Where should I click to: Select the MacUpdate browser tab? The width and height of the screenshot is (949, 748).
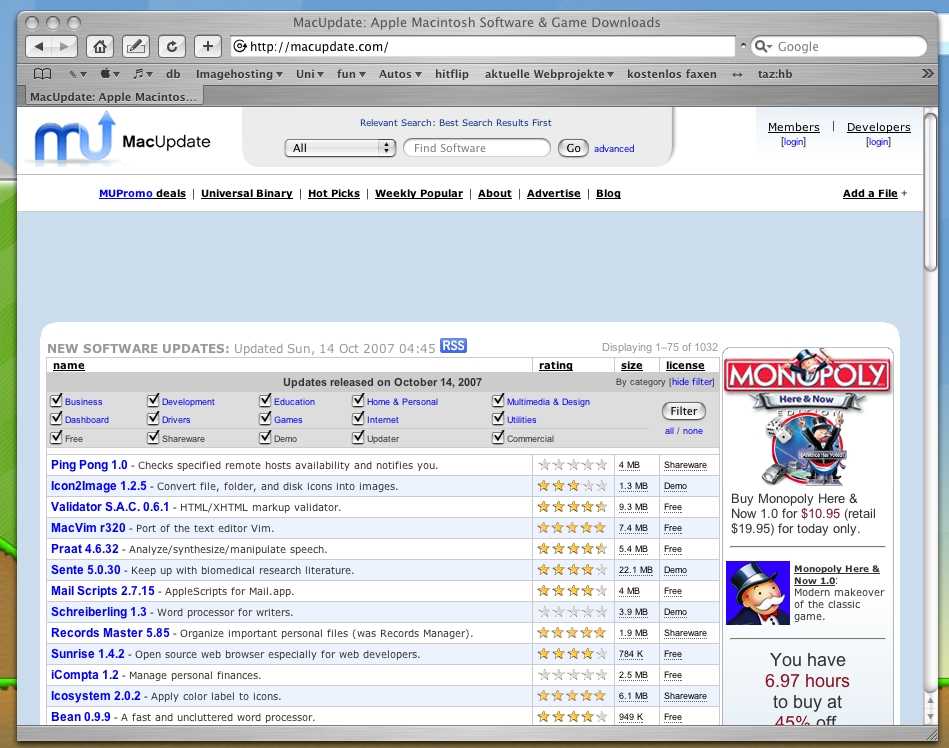click(113, 97)
